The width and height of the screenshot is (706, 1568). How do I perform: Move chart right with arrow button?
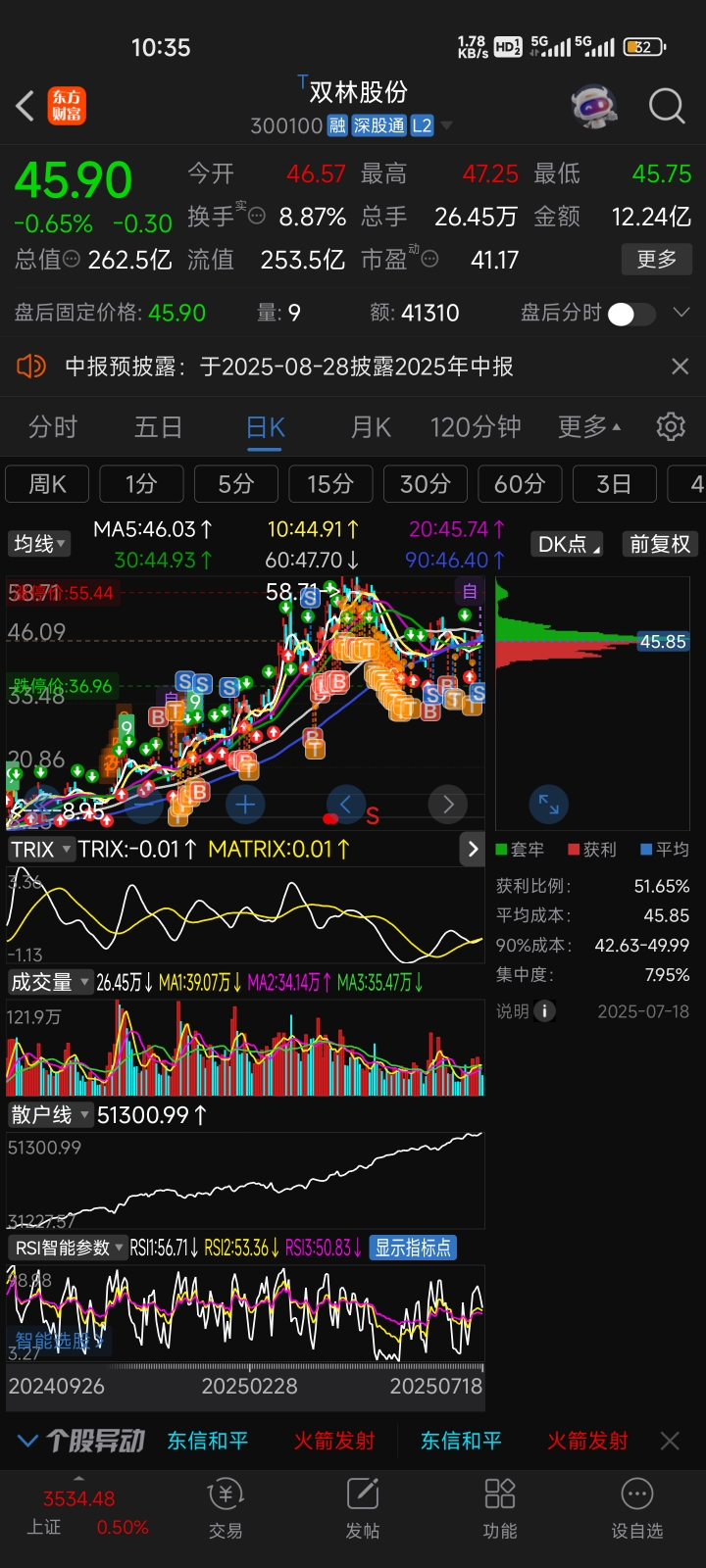click(448, 806)
